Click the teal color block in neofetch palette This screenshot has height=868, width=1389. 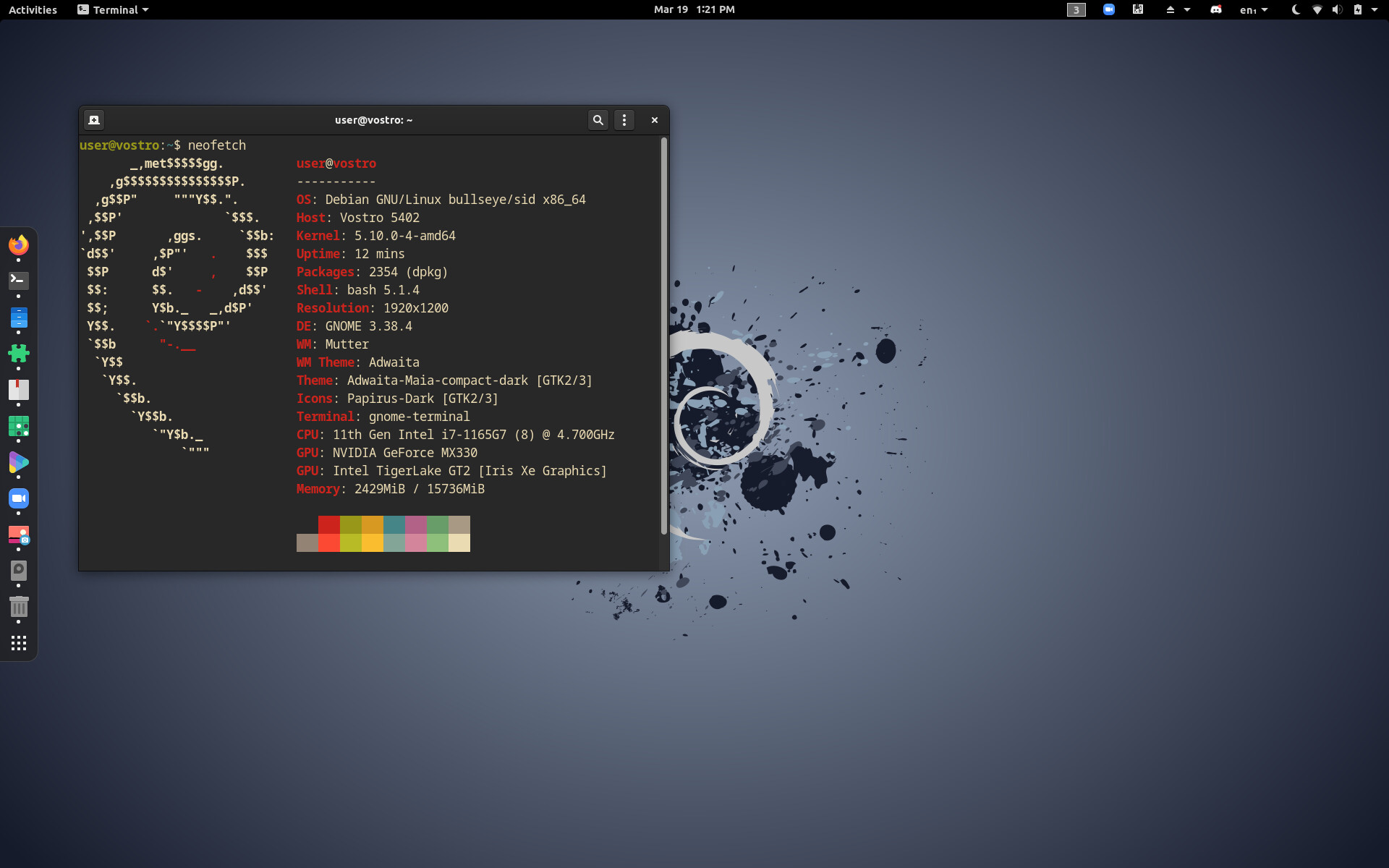(394, 524)
